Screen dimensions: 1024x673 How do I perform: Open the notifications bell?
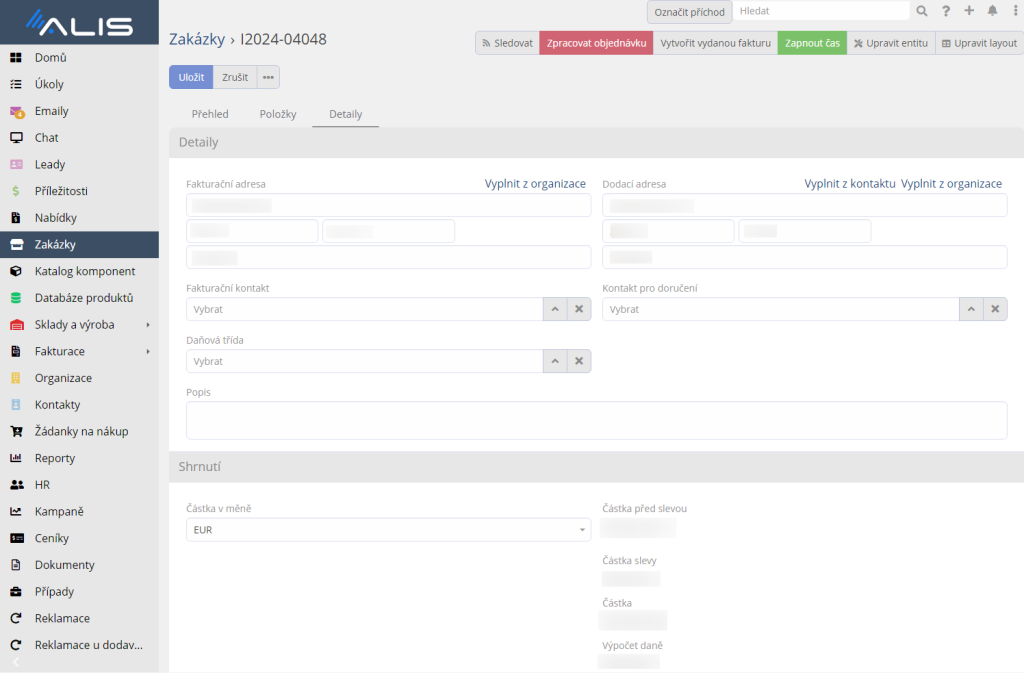click(992, 11)
